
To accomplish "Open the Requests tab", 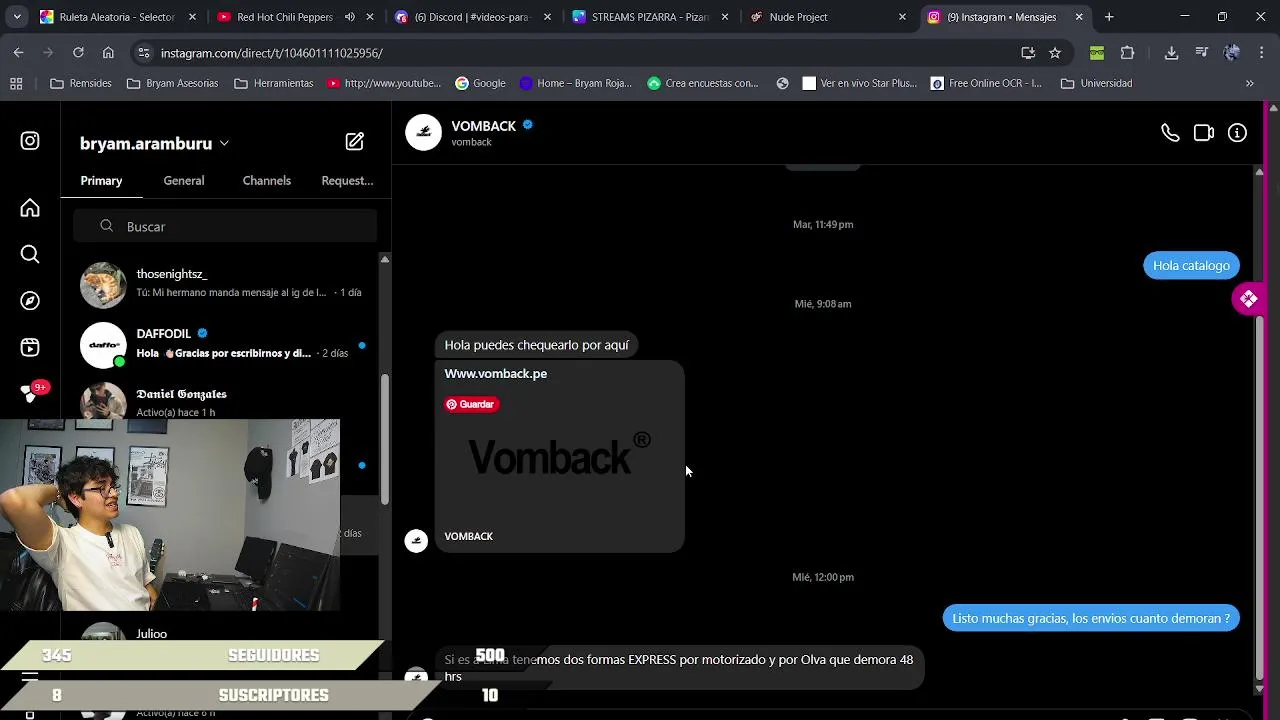I will pos(347,181).
